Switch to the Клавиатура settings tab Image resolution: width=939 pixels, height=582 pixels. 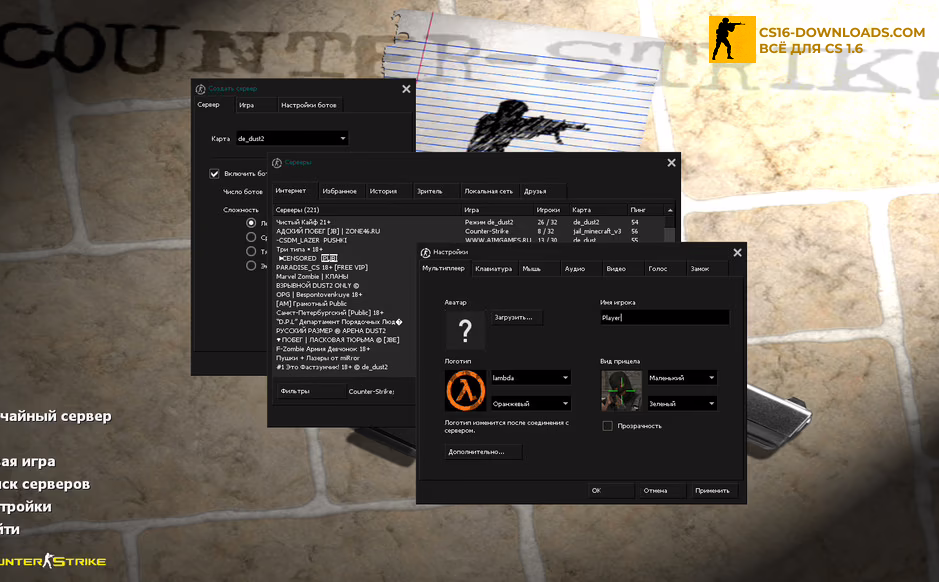(x=493, y=269)
